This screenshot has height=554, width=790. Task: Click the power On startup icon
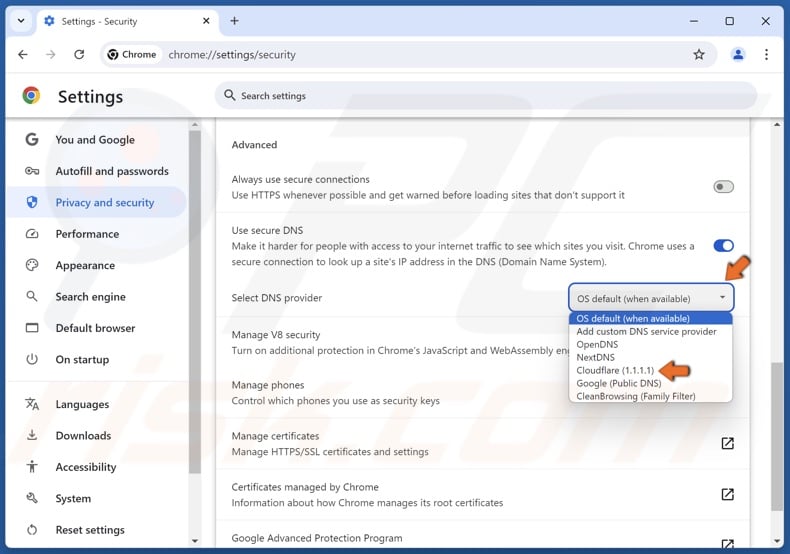tap(32, 359)
